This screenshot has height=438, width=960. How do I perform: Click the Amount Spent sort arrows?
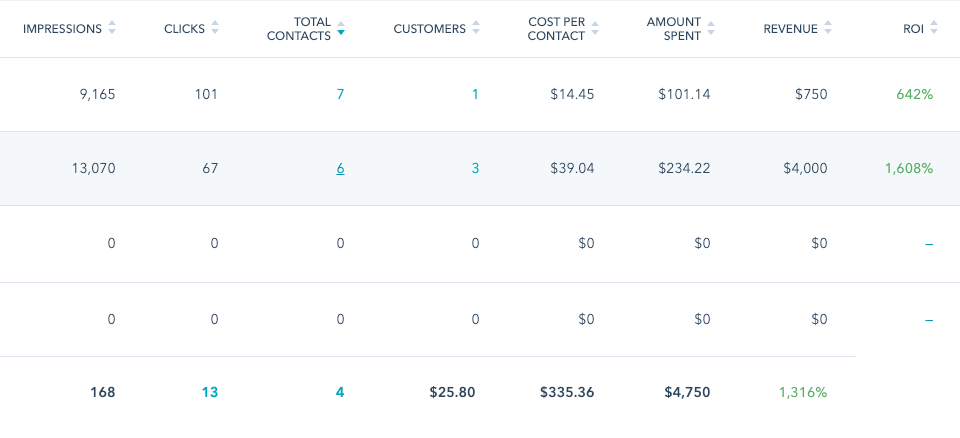[711, 29]
